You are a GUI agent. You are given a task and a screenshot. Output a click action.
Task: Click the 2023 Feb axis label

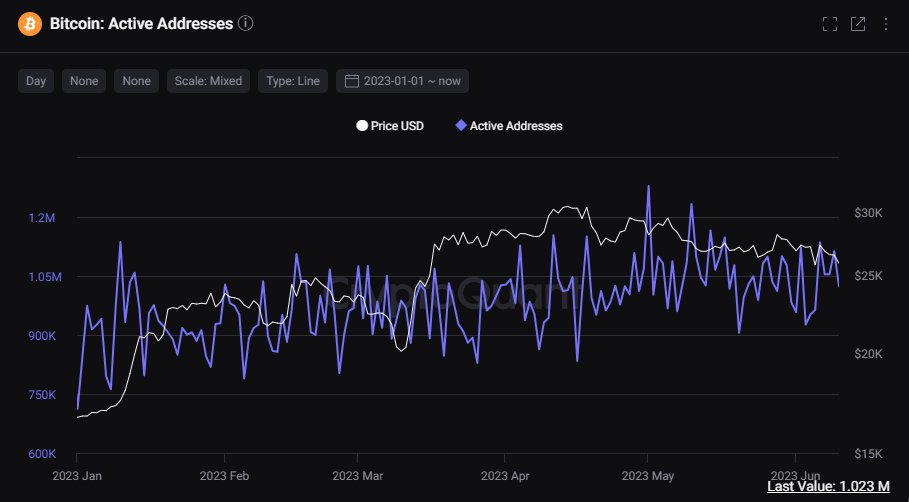coord(224,476)
